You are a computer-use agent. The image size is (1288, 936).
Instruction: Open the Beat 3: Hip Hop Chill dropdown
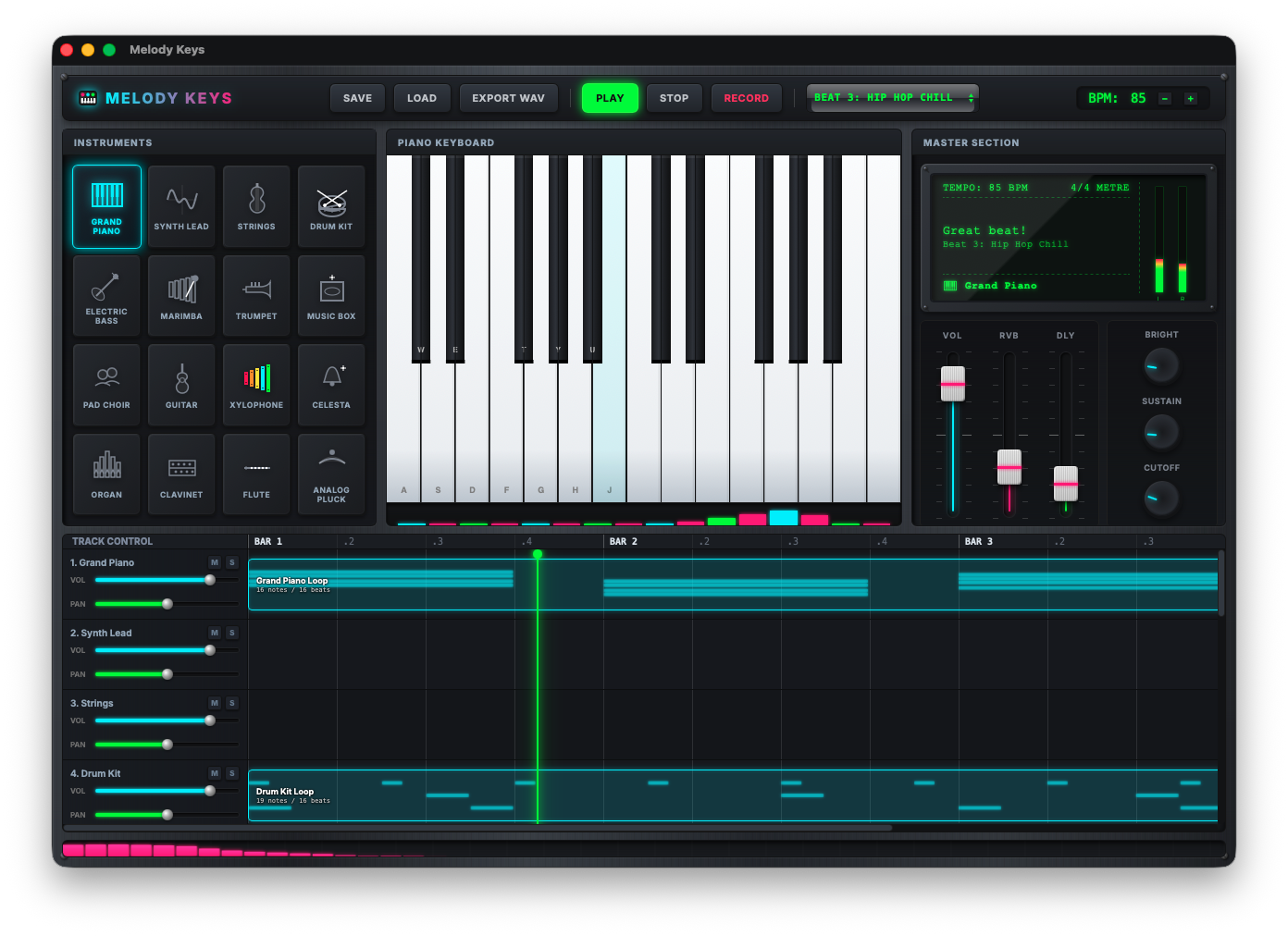893,98
